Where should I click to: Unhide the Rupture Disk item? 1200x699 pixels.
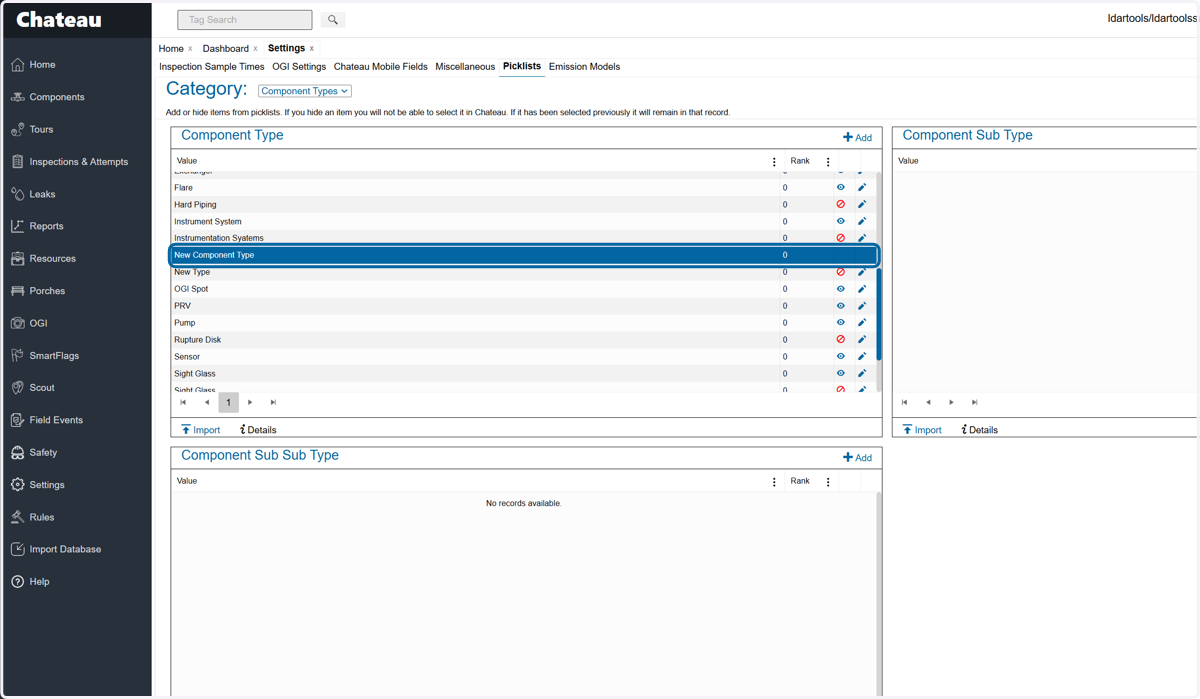pyautogui.click(x=840, y=339)
